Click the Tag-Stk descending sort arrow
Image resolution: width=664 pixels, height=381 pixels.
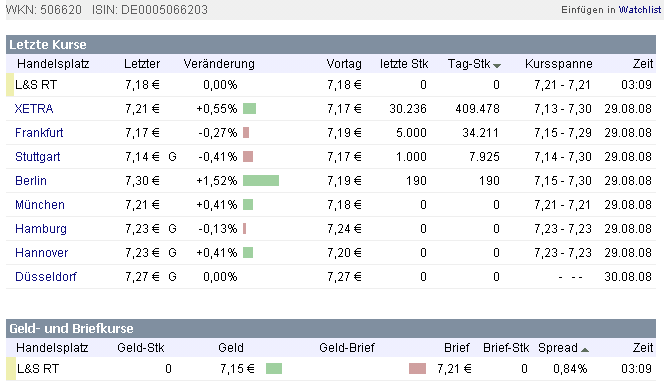tap(497, 66)
